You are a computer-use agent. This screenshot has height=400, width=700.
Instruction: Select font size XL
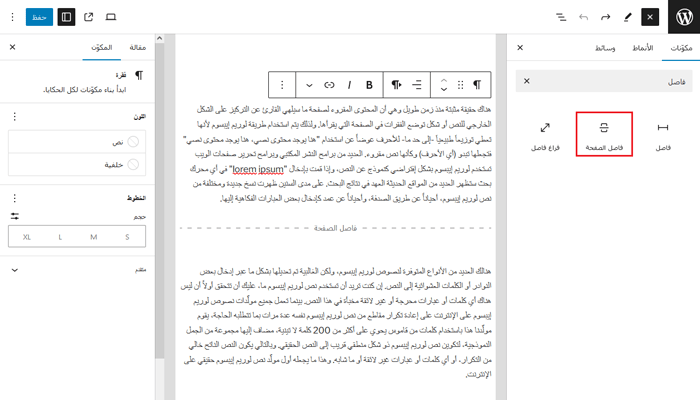coord(26,237)
